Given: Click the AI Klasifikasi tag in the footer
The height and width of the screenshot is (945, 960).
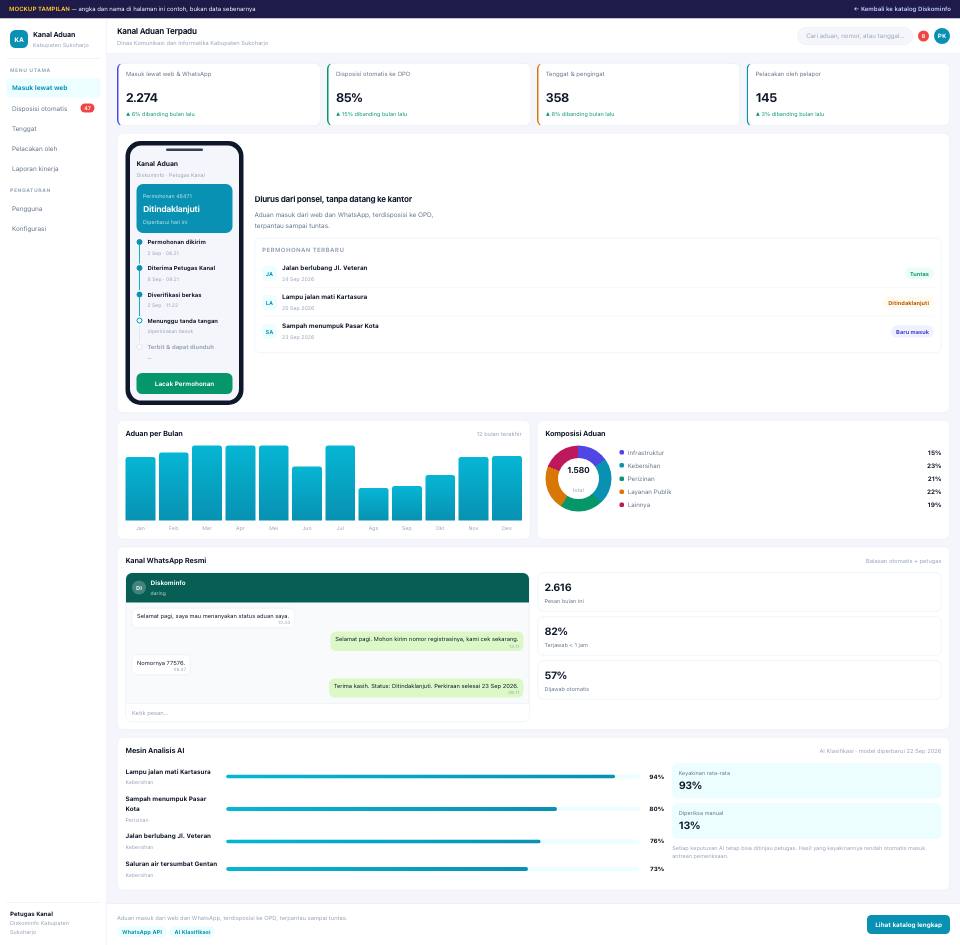Looking at the screenshot, I should click(192, 932).
